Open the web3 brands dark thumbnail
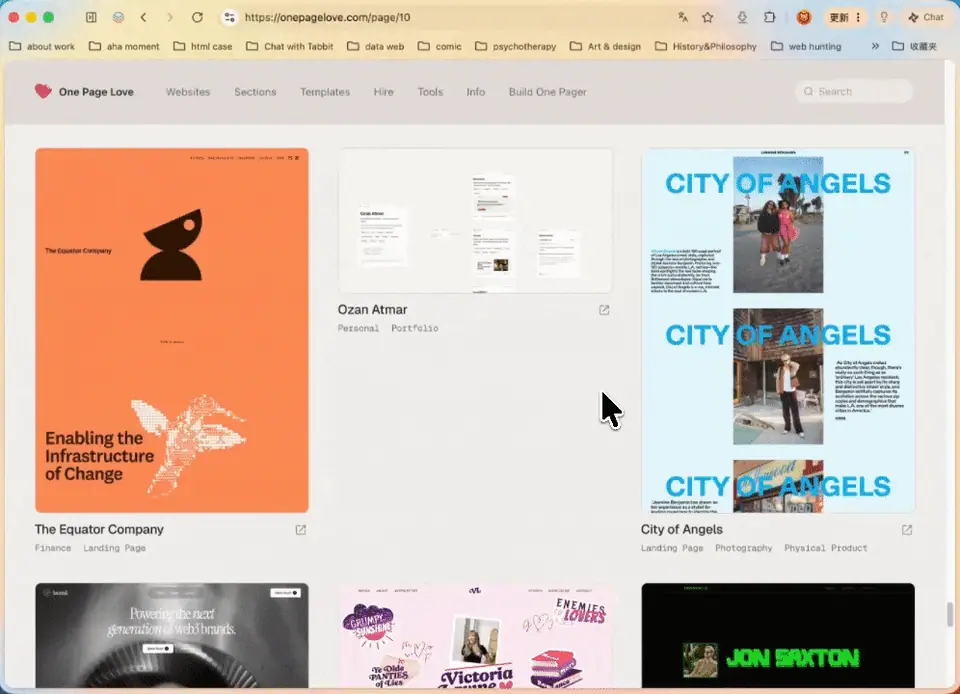 (x=171, y=635)
